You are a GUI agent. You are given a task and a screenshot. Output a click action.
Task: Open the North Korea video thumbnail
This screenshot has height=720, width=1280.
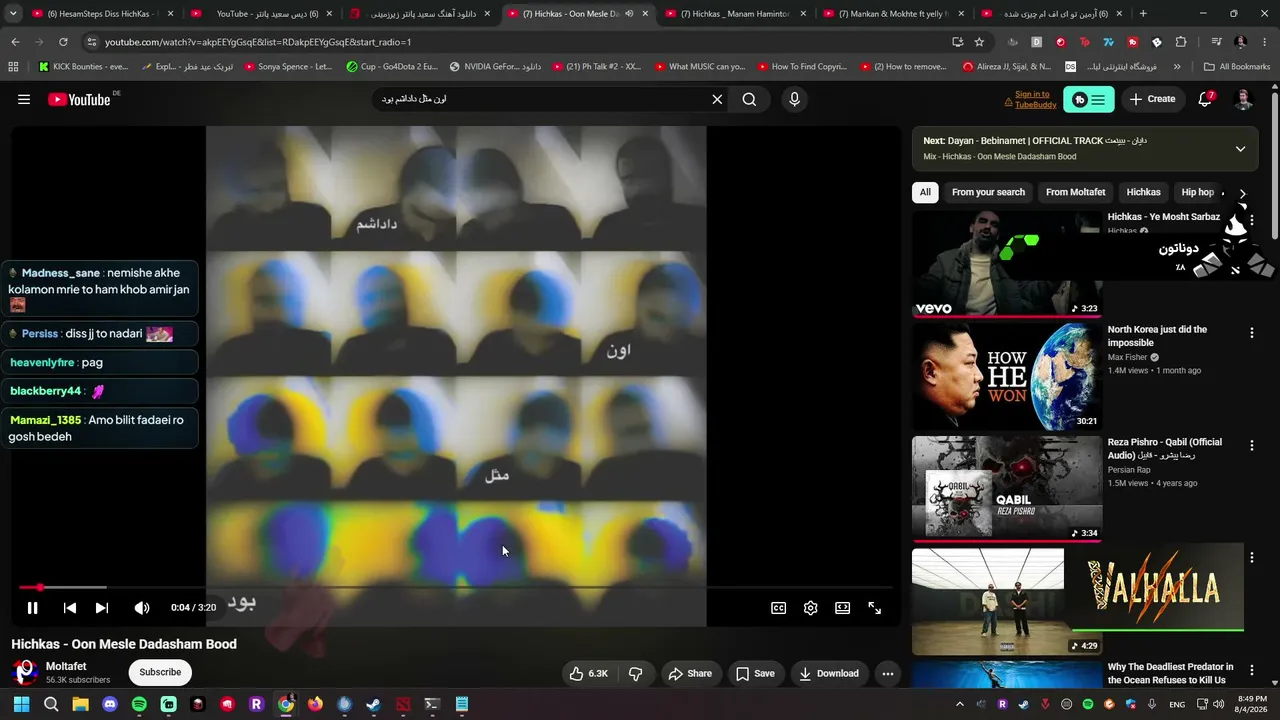[x=1006, y=376]
